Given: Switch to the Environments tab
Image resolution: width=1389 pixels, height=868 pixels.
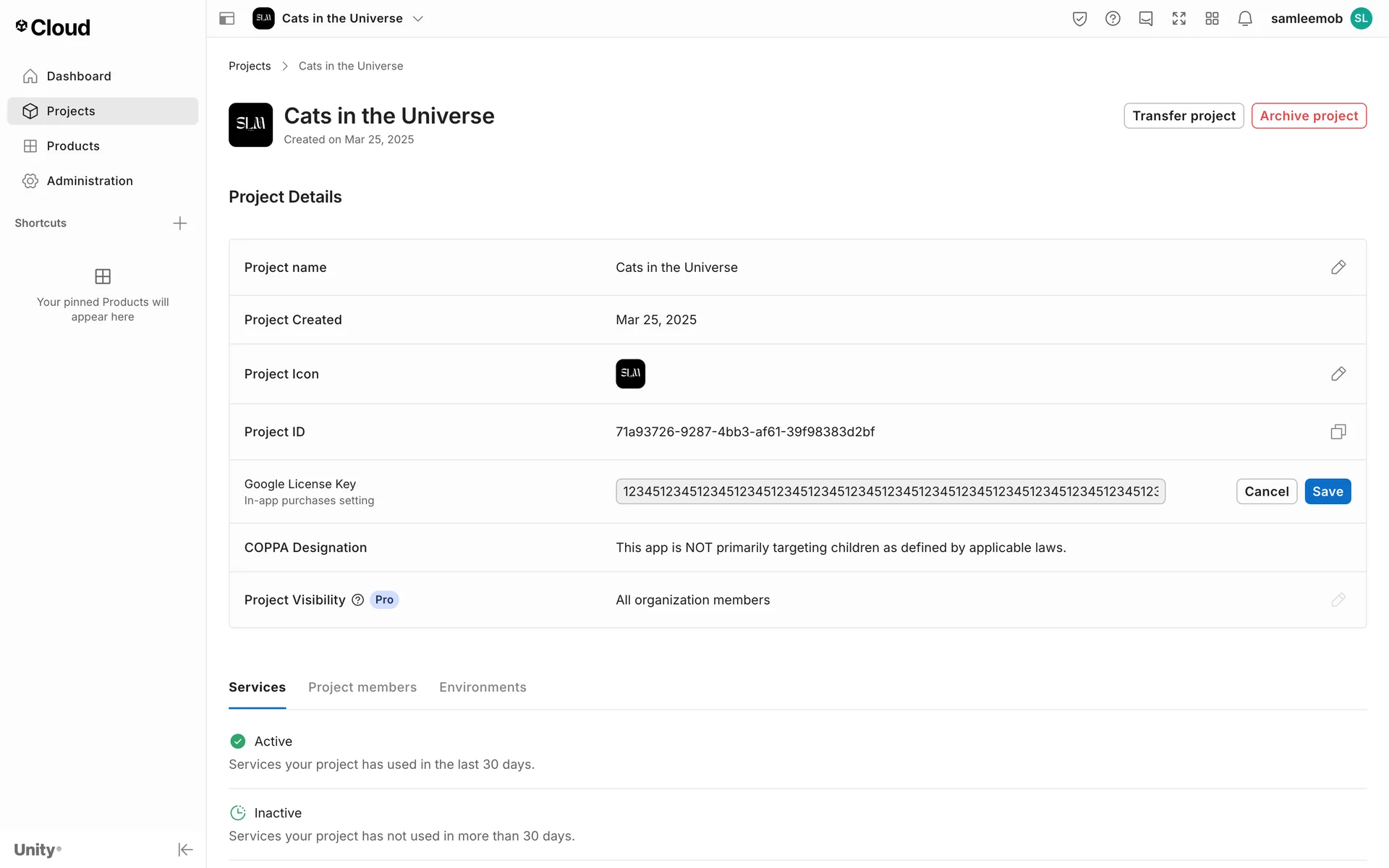Looking at the screenshot, I should point(483,687).
